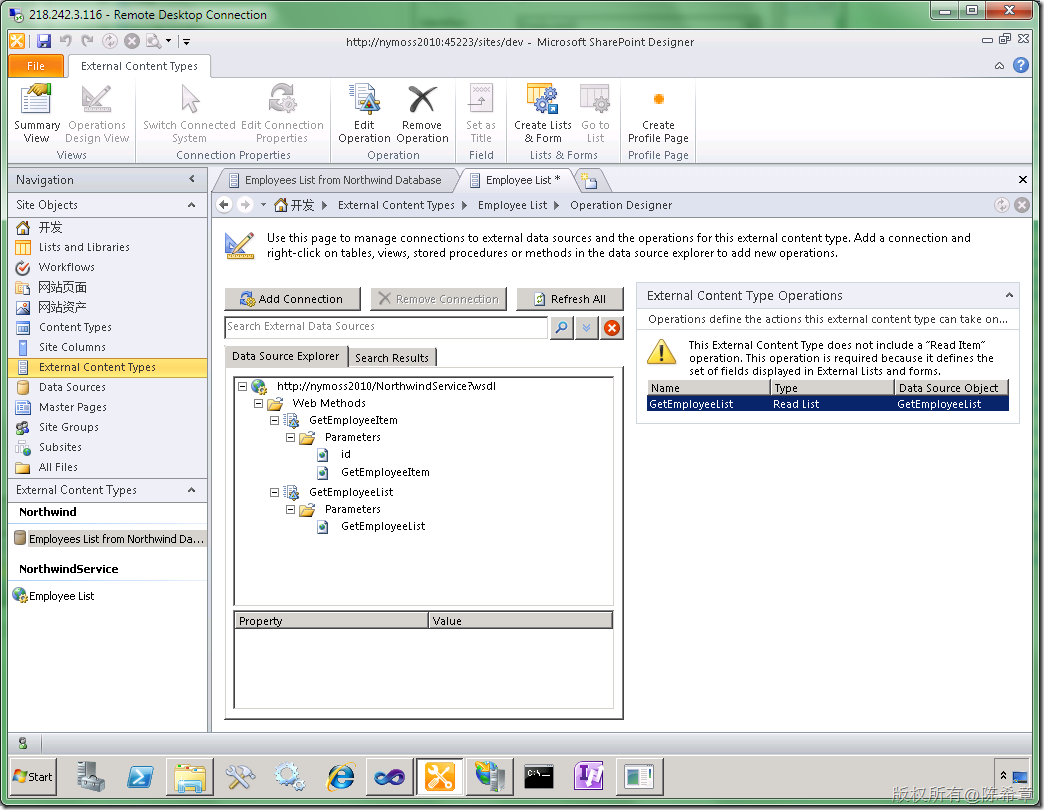The width and height of the screenshot is (1044, 810).
Task: Open search options dropdown arrow
Action: click(587, 327)
